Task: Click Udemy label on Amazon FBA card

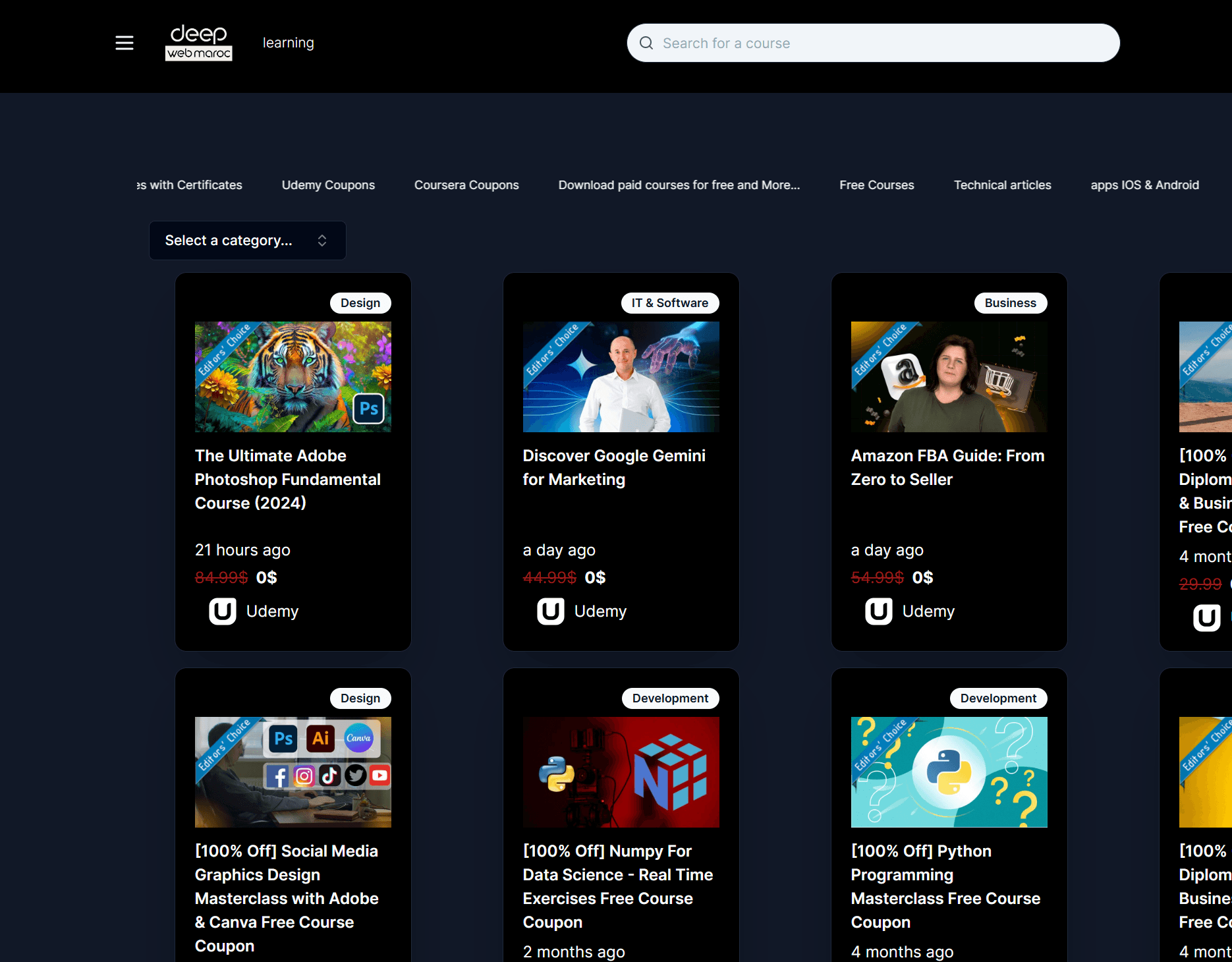Action: click(x=928, y=611)
